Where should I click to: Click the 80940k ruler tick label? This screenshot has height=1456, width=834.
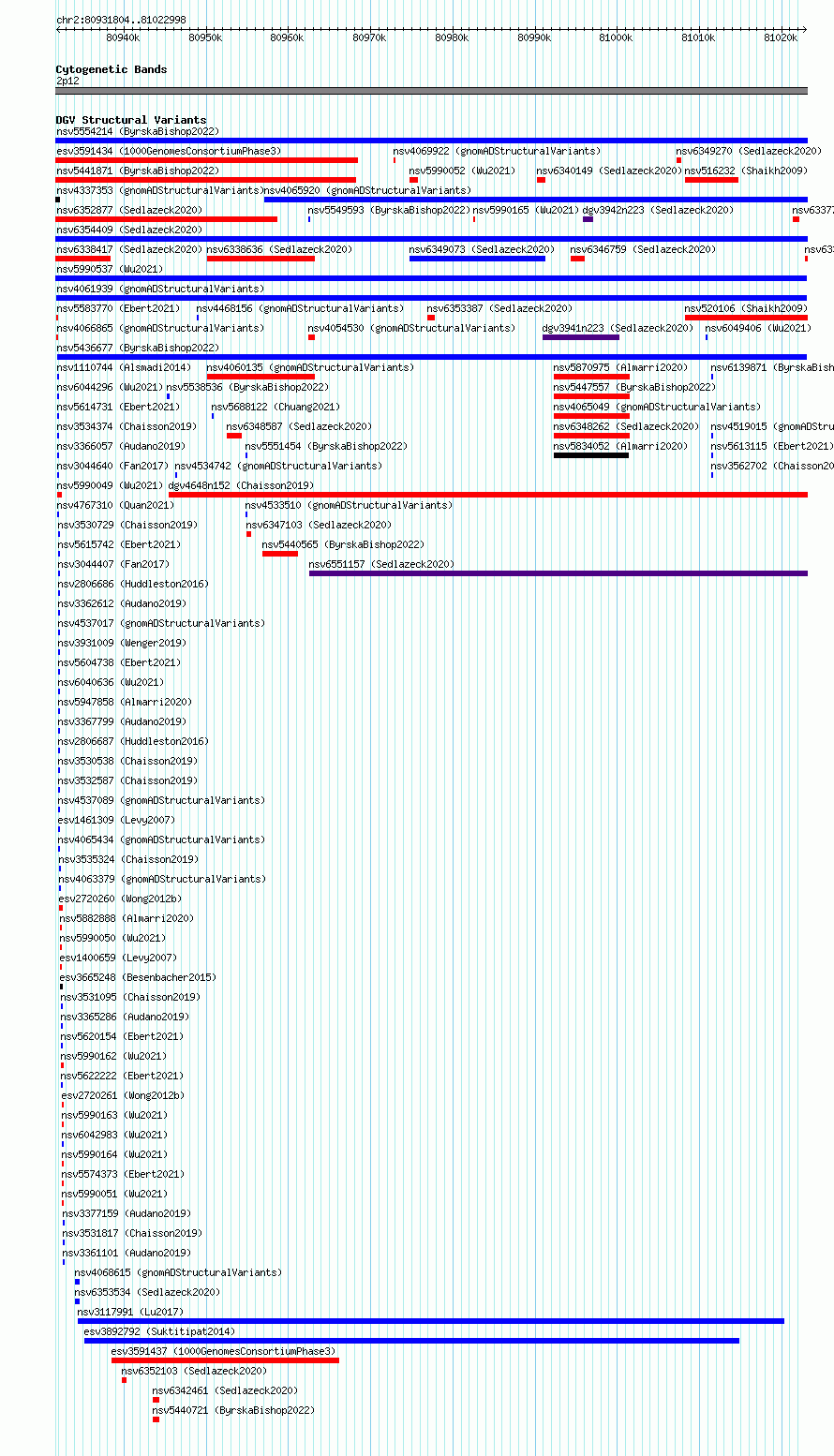(123, 37)
